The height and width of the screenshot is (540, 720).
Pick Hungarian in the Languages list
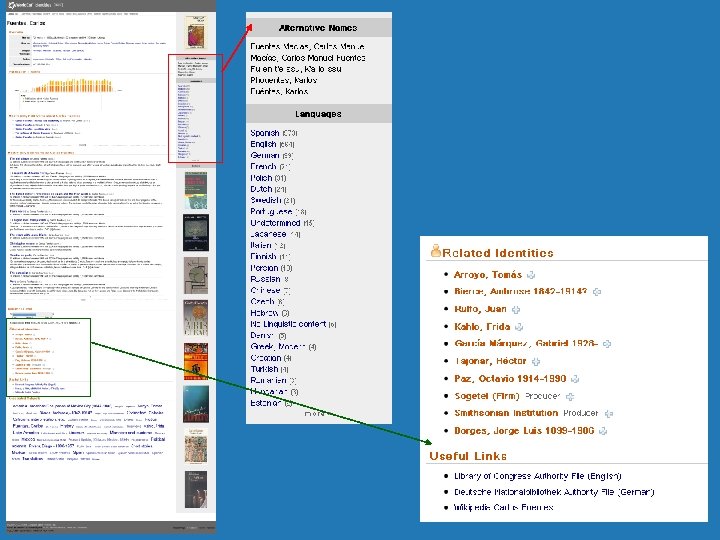pos(270,392)
